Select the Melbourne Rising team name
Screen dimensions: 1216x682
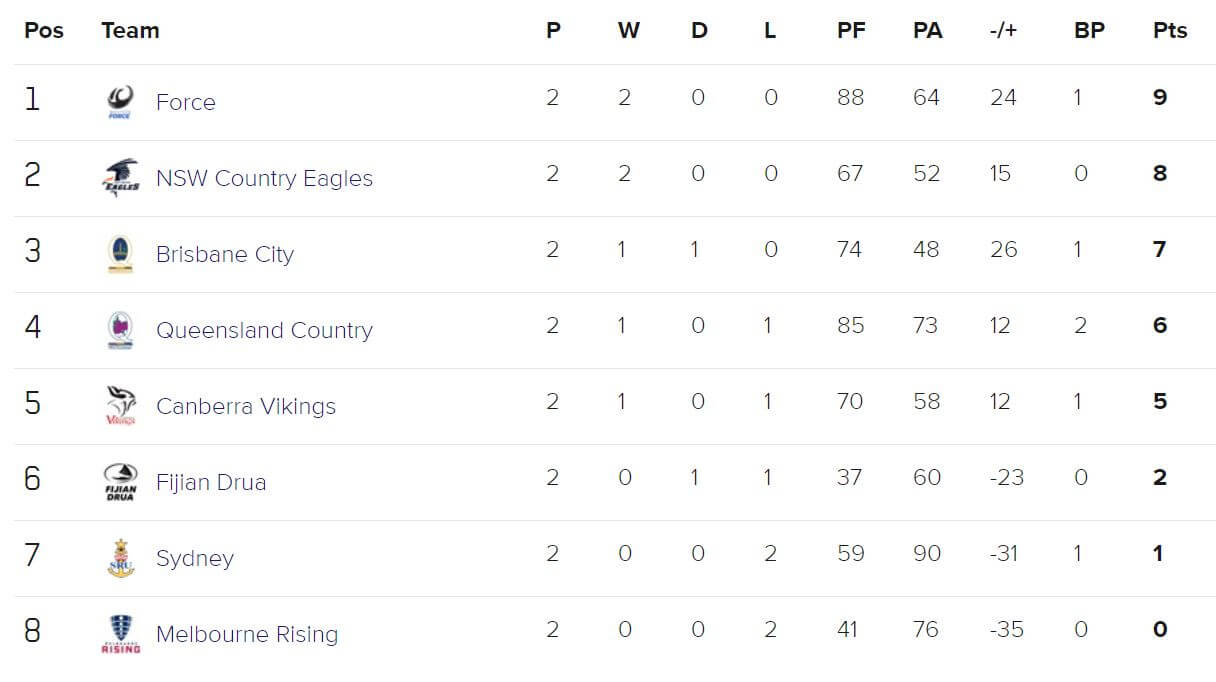(x=247, y=634)
